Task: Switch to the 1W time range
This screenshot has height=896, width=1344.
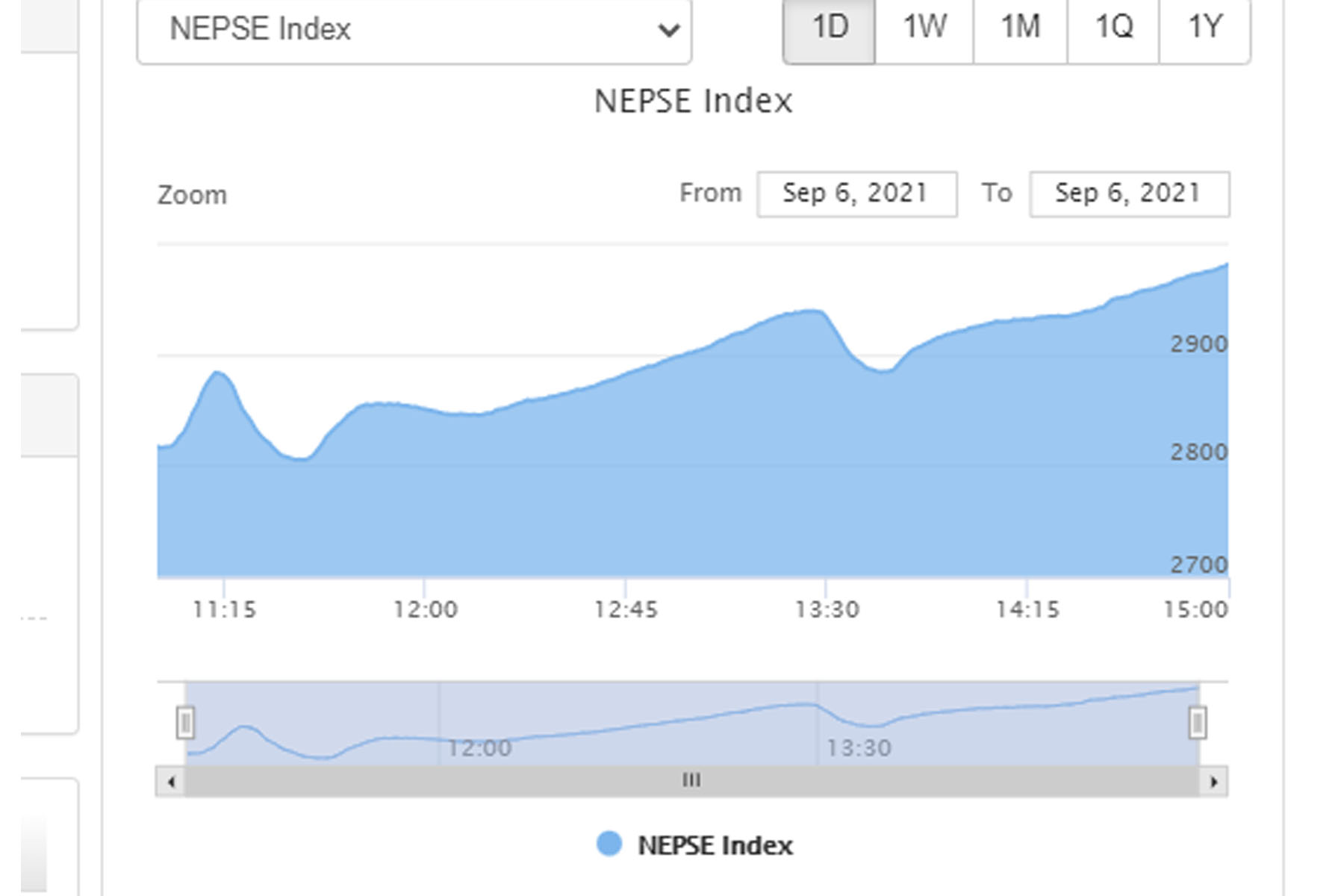Action: tap(924, 28)
